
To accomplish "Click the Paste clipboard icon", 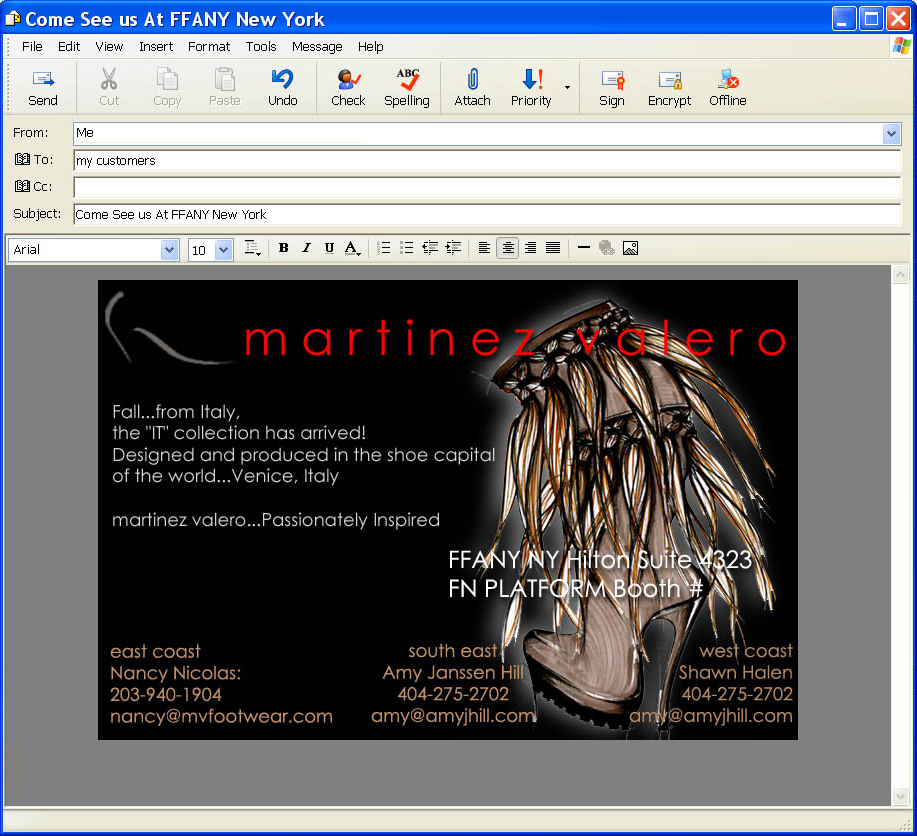I will pos(225,78).
